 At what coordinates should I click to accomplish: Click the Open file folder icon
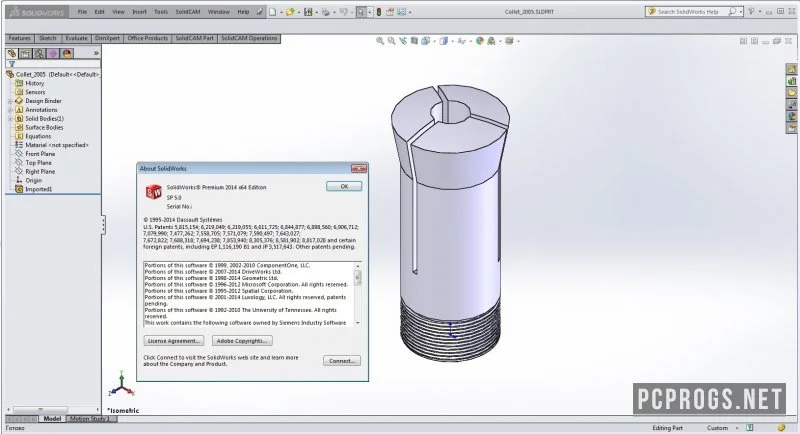point(290,12)
